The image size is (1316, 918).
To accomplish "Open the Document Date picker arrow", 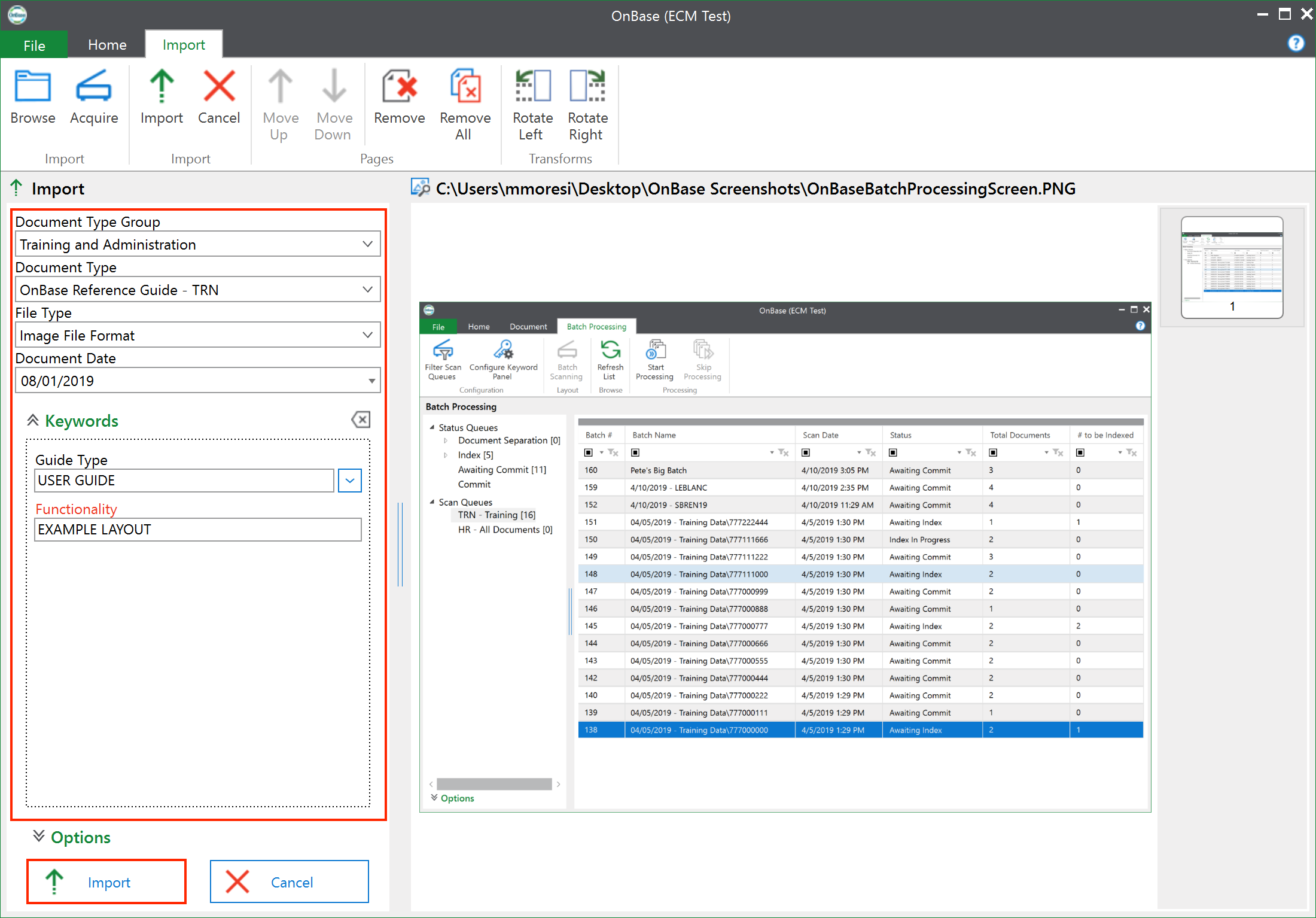I will pos(372,381).
